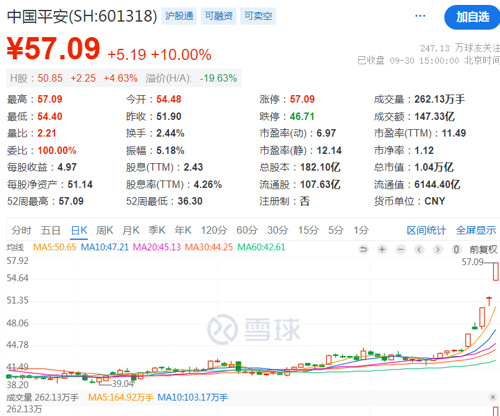
Task: Click the latest candlestick near 57.09
Action: click(496, 271)
